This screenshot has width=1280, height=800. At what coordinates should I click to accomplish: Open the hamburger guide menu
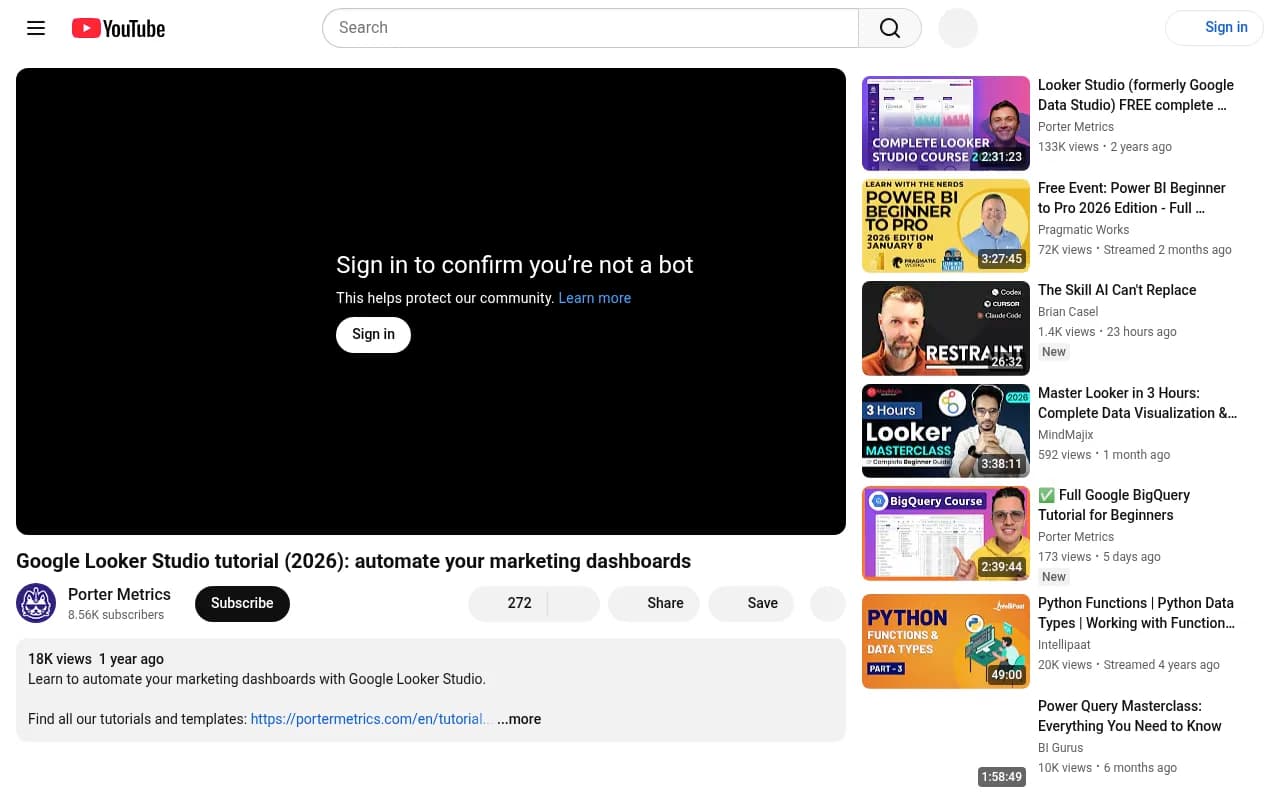(x=36, y=28)
